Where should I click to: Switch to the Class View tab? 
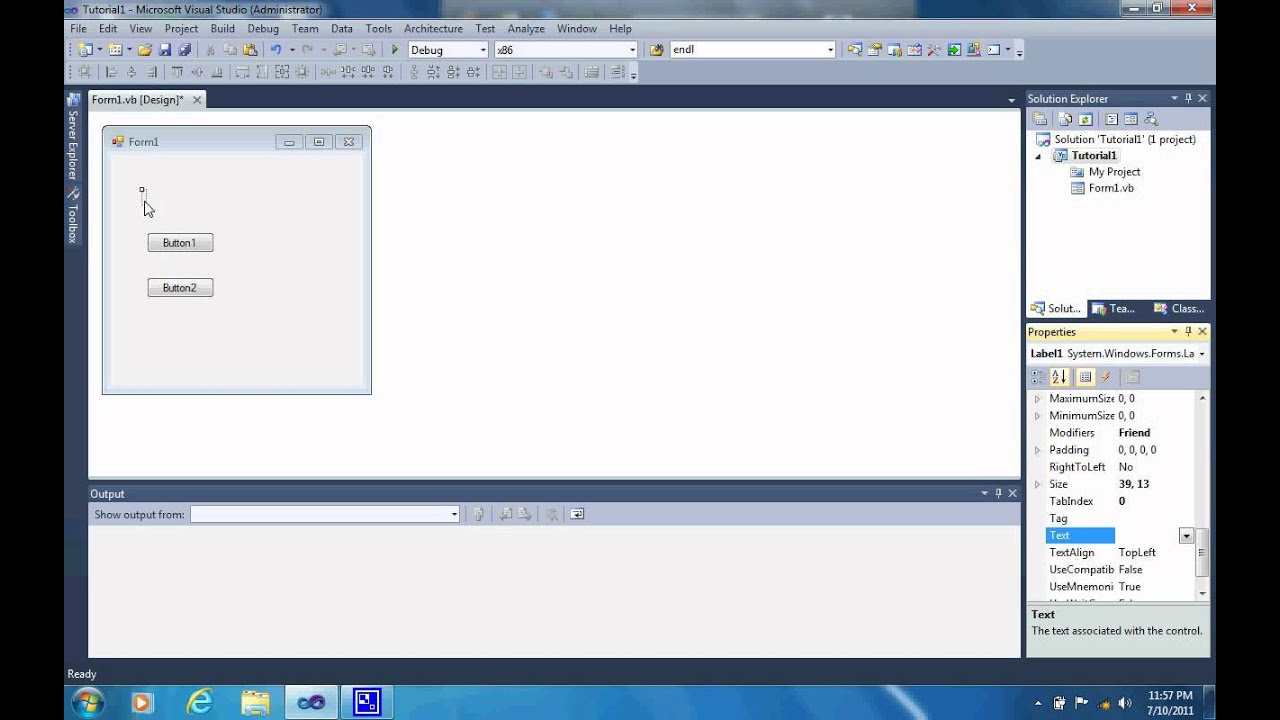1179,308
